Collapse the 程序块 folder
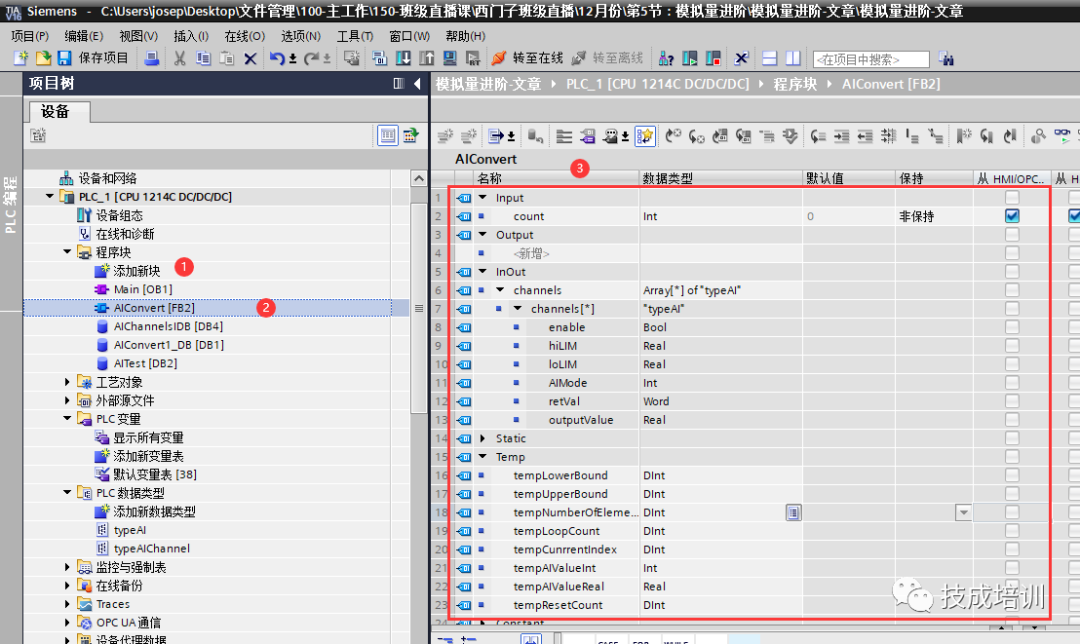The width and height of the screenshot is (1080, 644). (67, 252)
